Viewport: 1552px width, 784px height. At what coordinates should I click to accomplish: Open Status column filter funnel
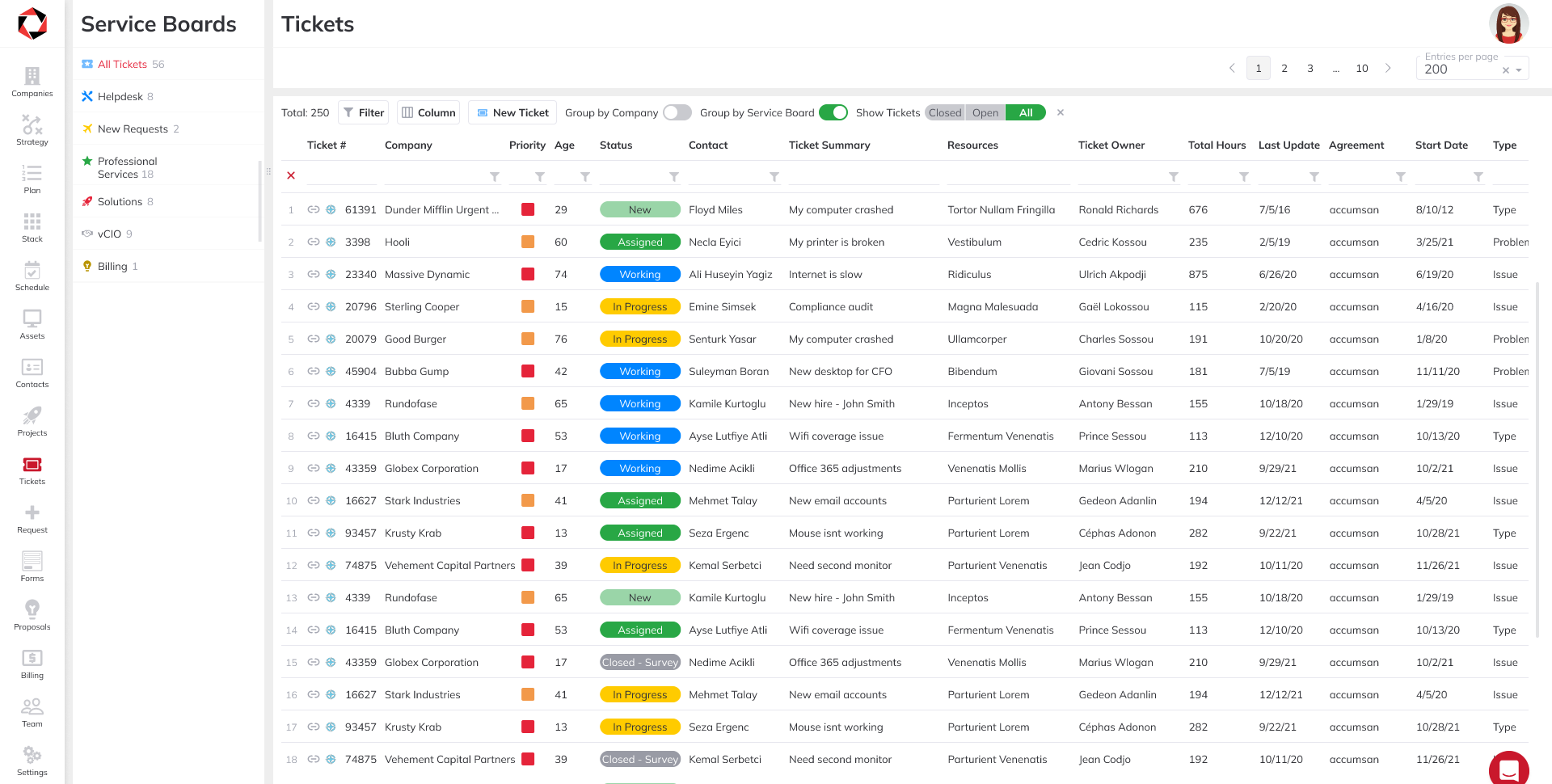[674, 177]
